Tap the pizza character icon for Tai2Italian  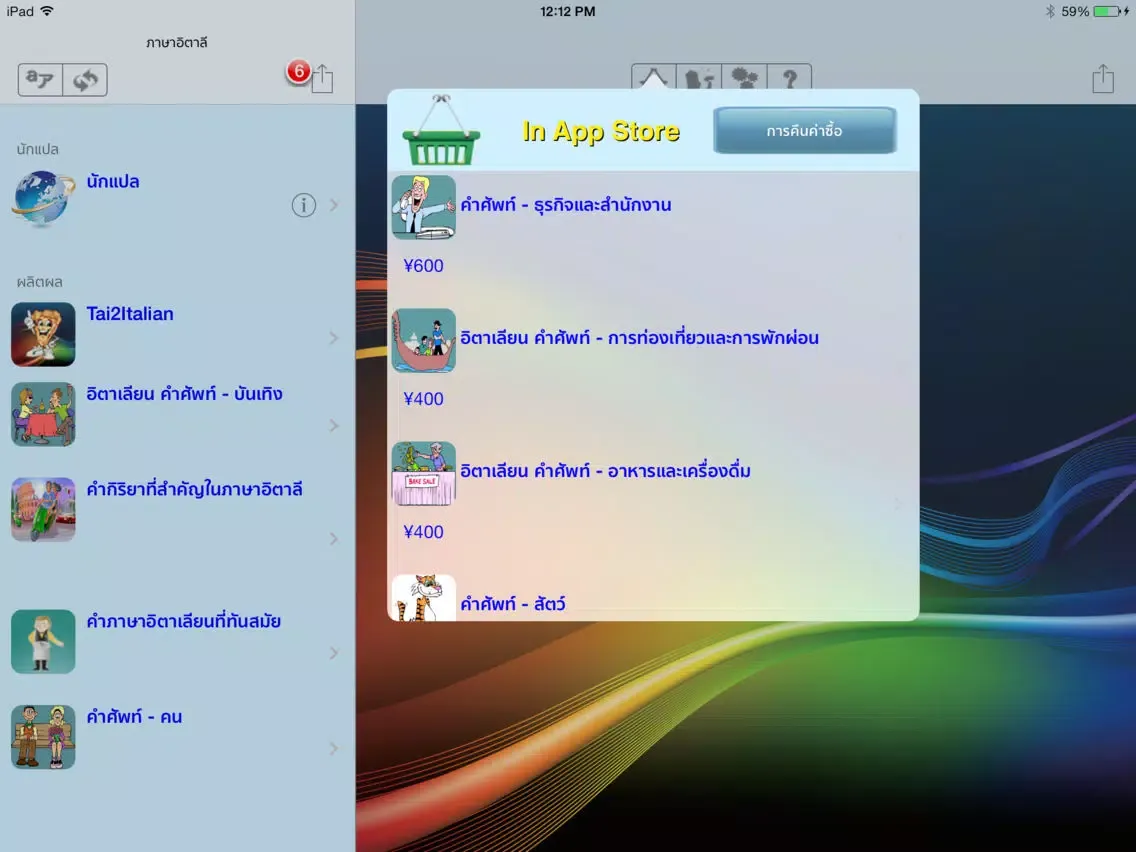[43, 334]
